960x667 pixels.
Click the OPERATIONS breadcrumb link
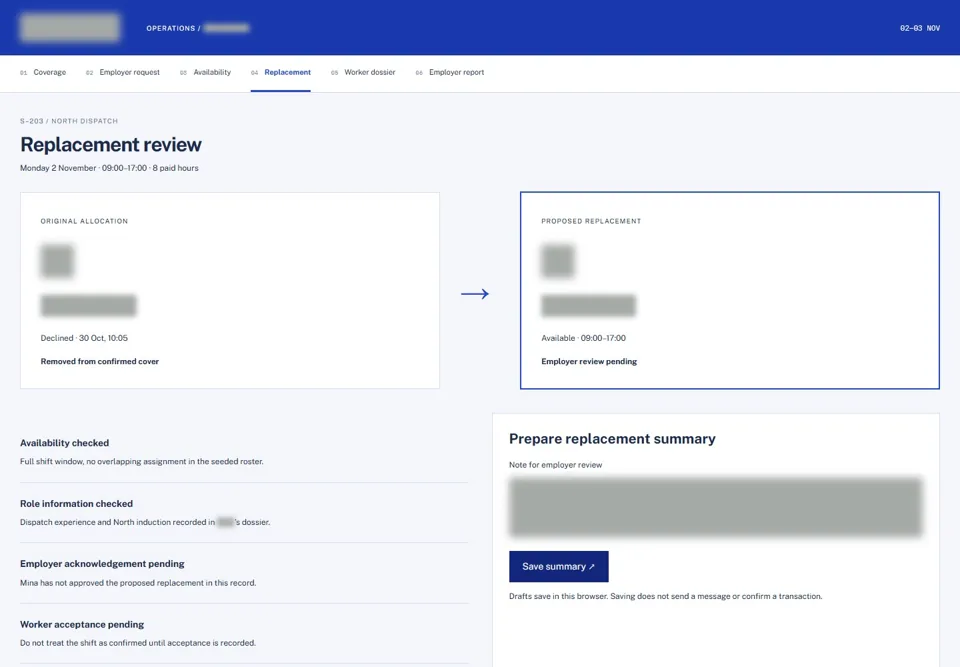[170, 28]
